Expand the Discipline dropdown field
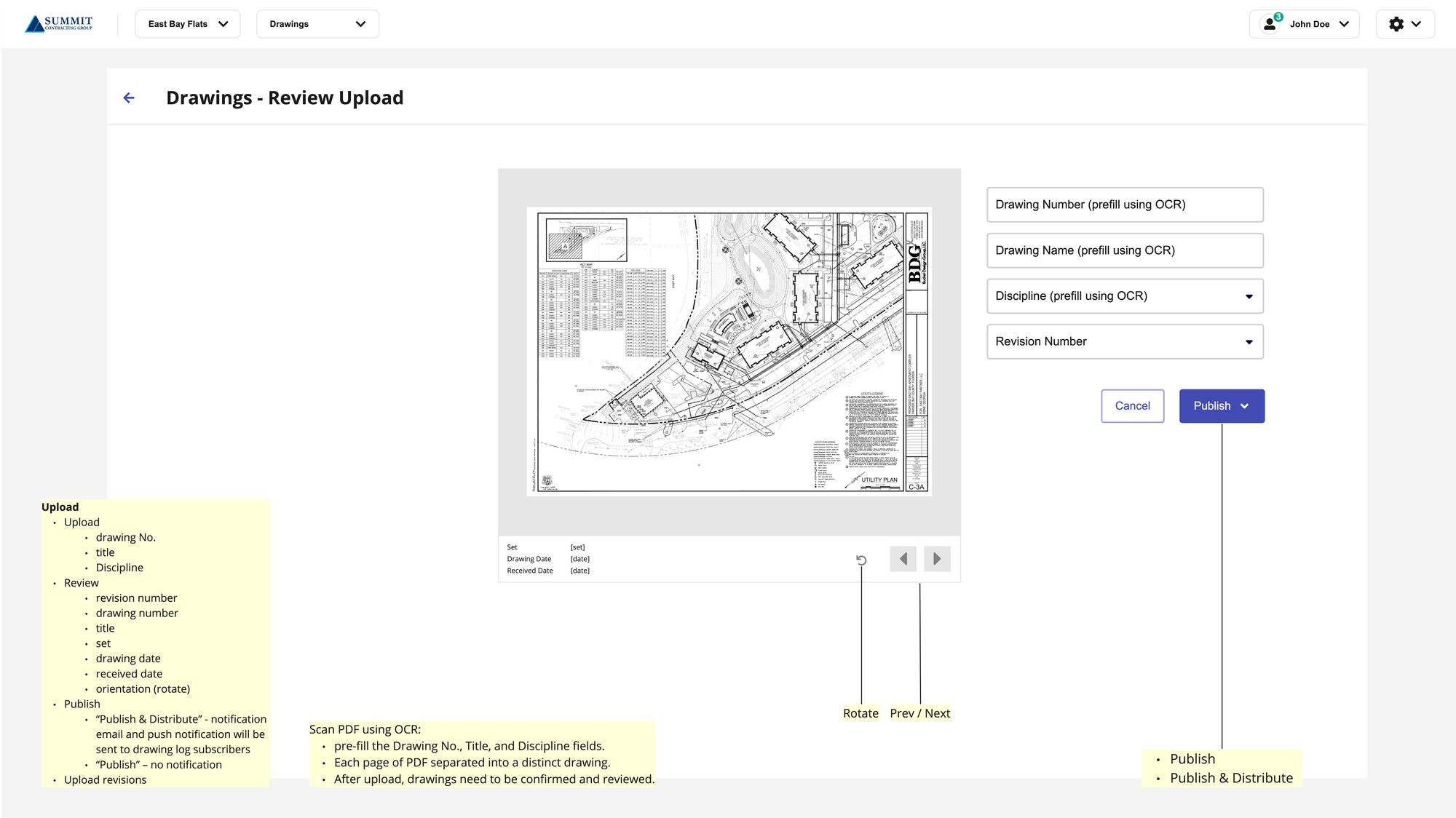This screenshot has width=1456, height=818. point(1249,296)
